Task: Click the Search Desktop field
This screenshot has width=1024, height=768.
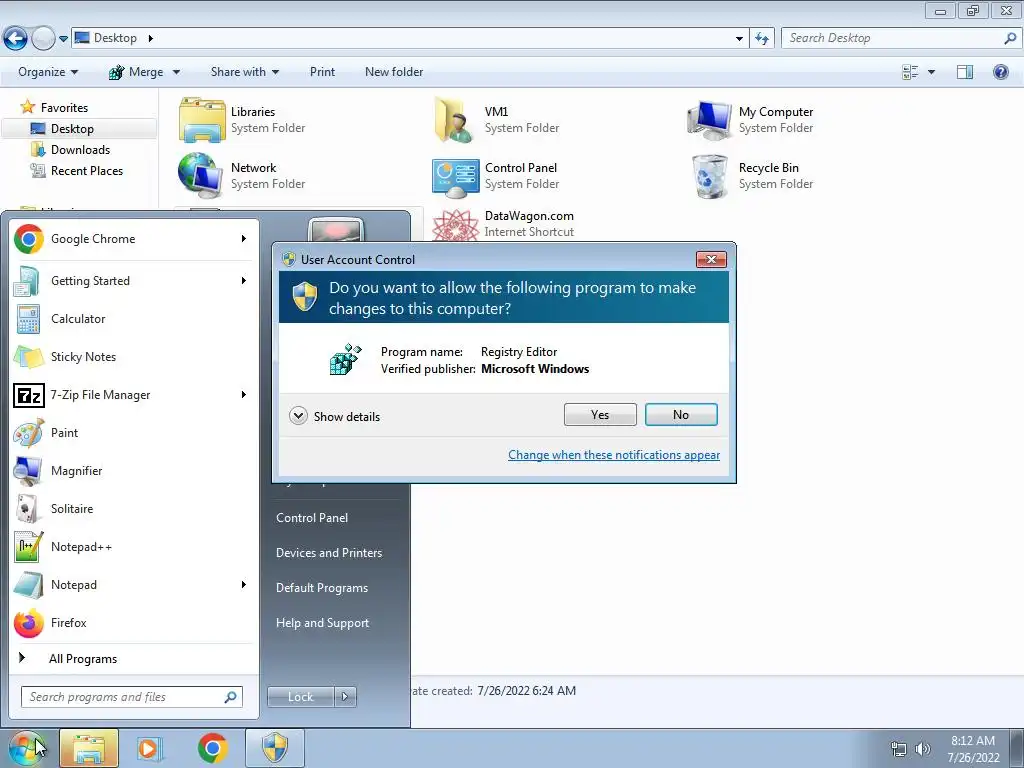Action: [x=900, y=39]
